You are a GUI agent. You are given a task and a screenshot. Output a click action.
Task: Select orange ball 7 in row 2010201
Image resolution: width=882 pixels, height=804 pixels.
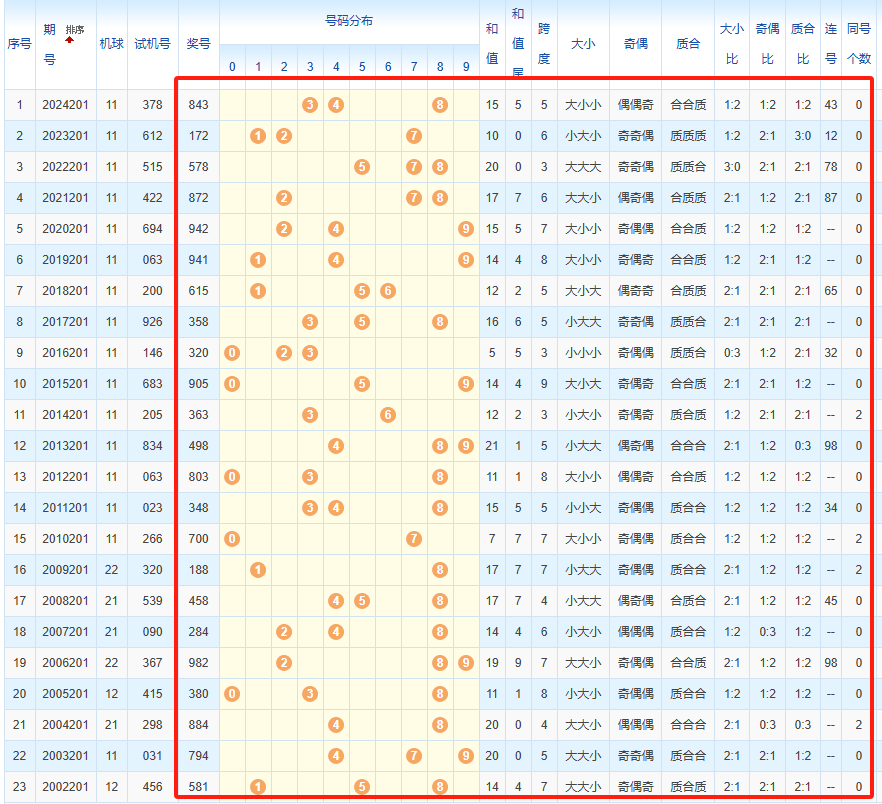coord(414,539)
